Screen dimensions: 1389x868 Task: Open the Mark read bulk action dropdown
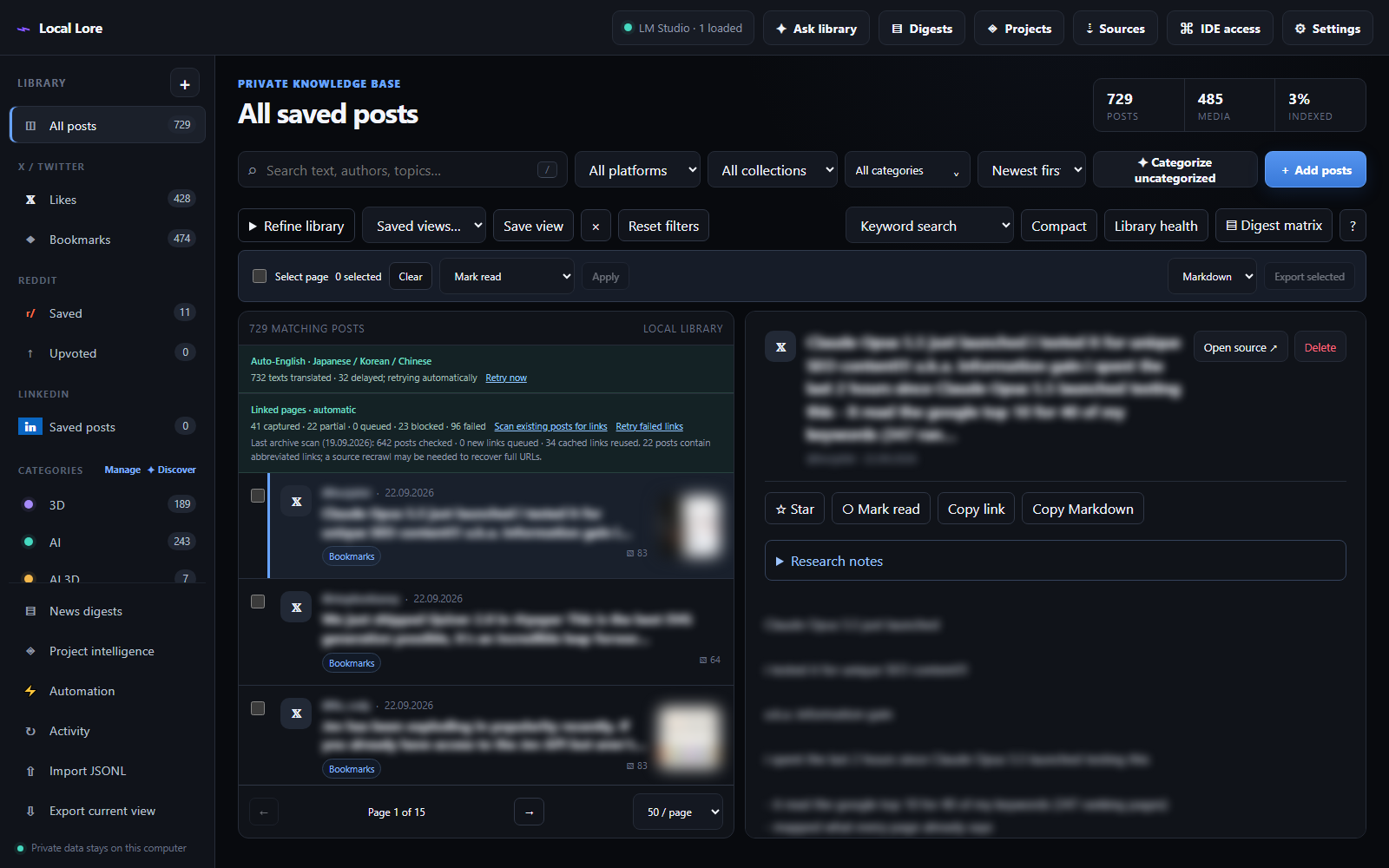pyautogui.click(x=507, y=276)
